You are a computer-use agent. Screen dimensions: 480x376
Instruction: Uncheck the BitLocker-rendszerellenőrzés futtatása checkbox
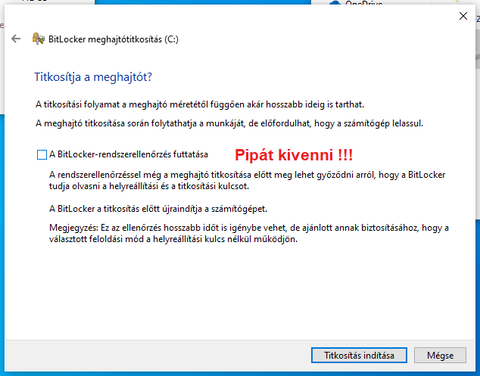tap(42, 155)
